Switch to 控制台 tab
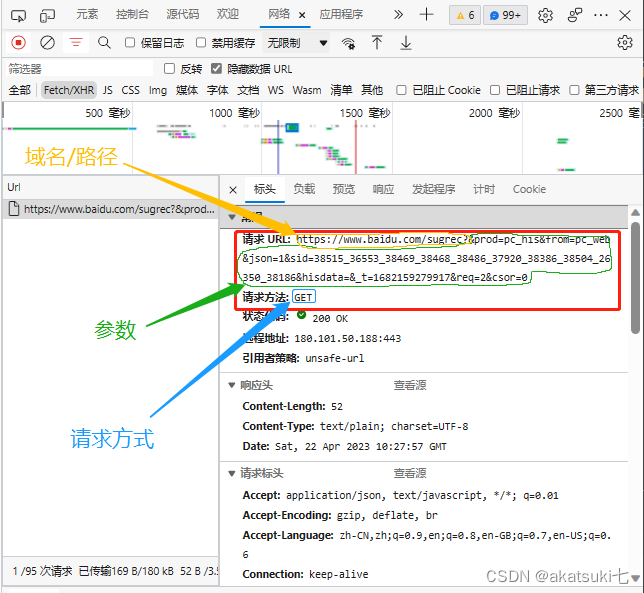Image resolution: width=644 pixels, height=593 pixels. click(x=132, y=14)
